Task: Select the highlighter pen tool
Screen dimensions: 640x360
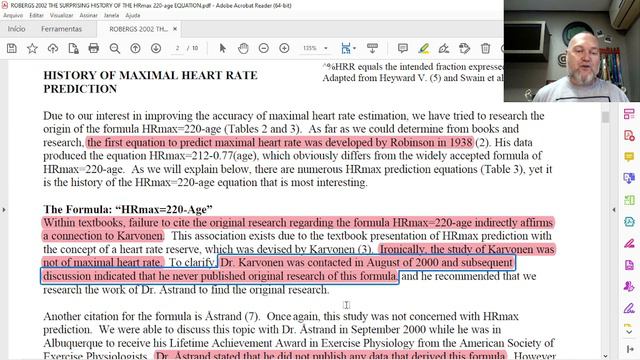Action: [424, 49]
